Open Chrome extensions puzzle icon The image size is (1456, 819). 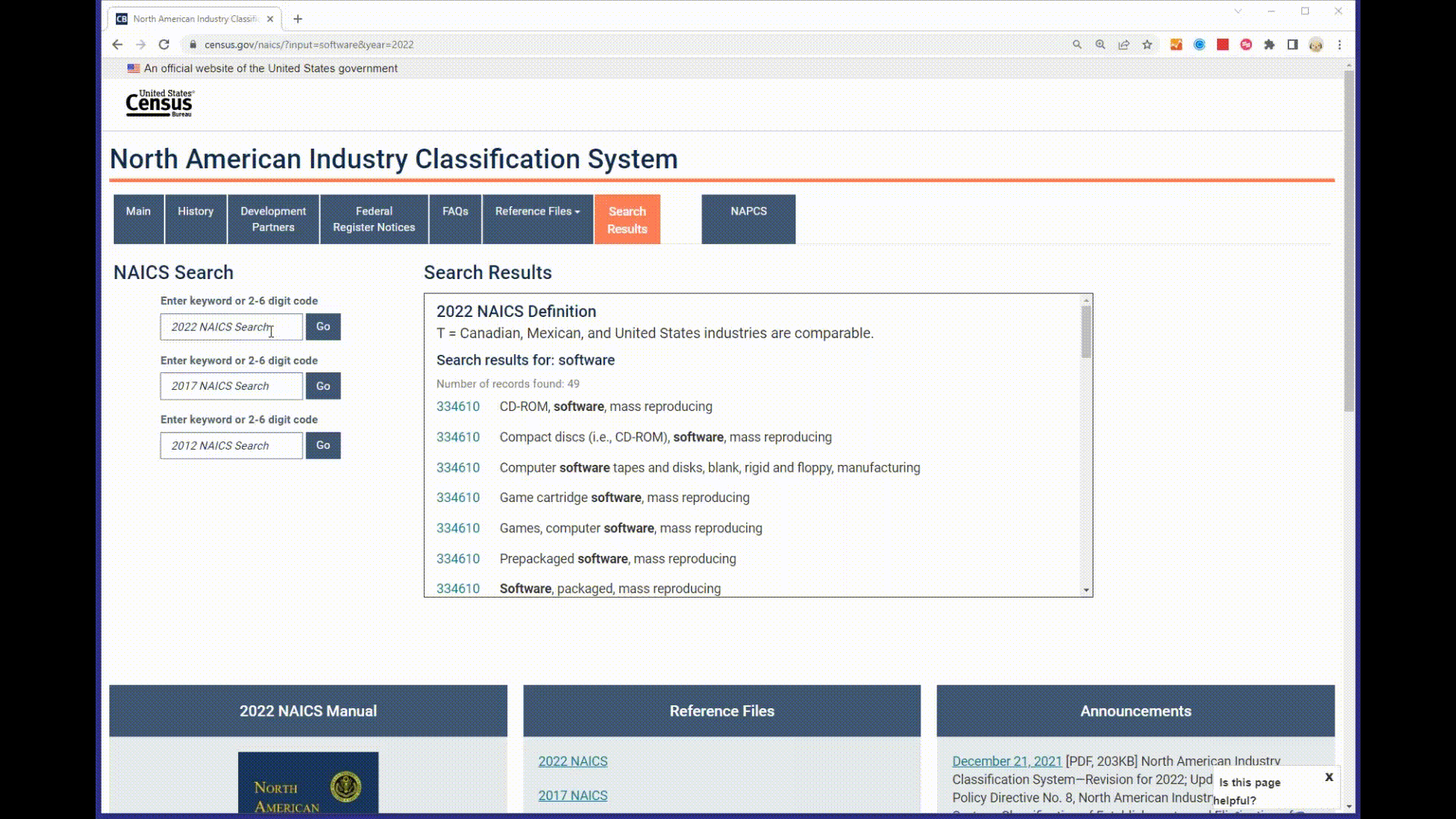[1269, 45]
